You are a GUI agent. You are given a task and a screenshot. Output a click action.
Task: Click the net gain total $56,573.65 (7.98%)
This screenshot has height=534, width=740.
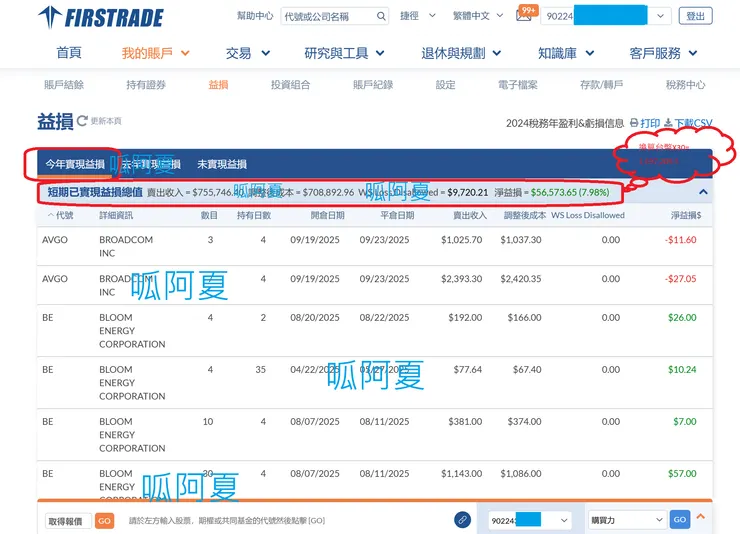click(570, 192)
